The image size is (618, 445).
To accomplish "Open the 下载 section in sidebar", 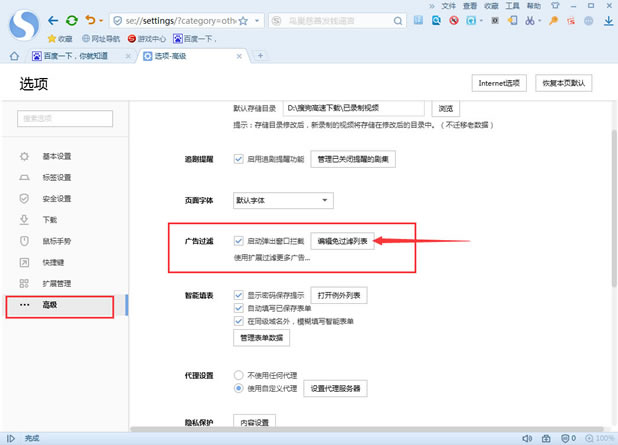I will (50, 219).
